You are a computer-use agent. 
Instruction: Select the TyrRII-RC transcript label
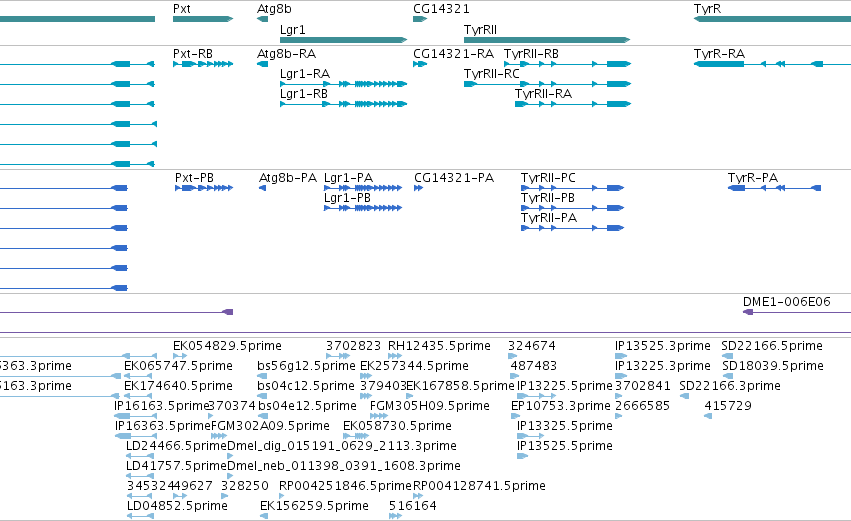pyautogui.click(x=492, y=74)
